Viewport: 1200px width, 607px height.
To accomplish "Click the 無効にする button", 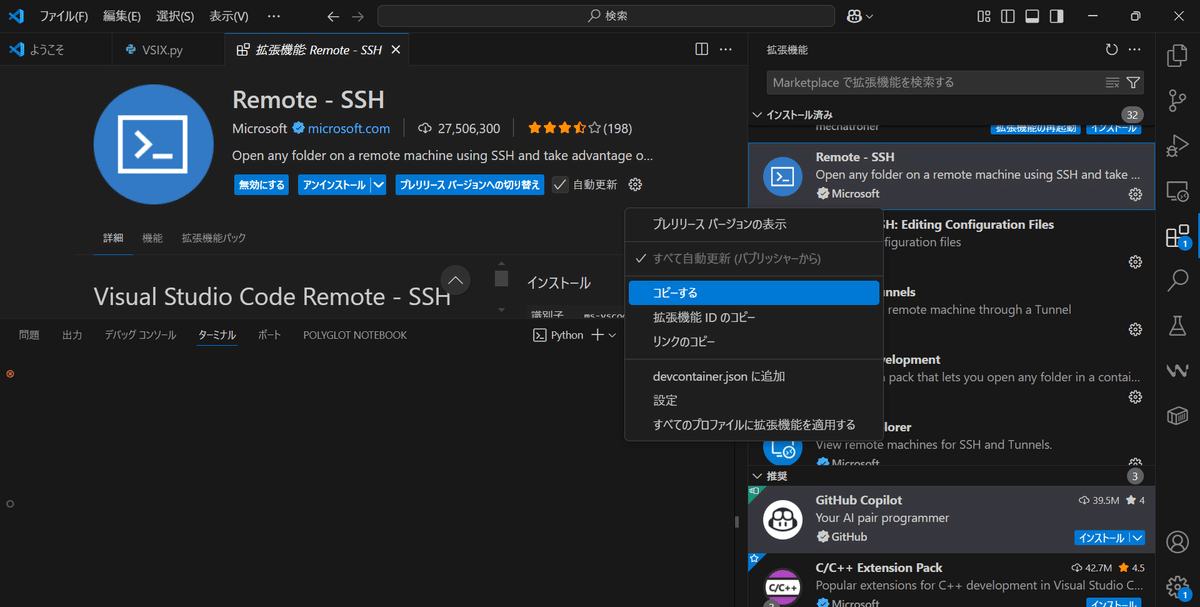I will point(260,184).
